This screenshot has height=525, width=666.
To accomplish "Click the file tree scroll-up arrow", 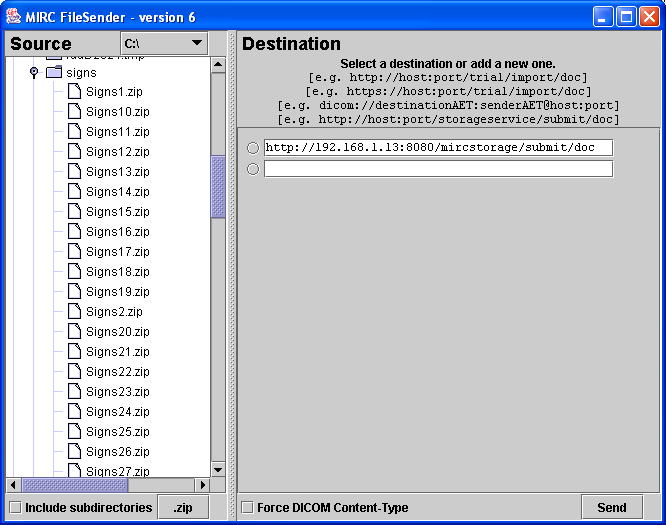I will coord(218,65).
